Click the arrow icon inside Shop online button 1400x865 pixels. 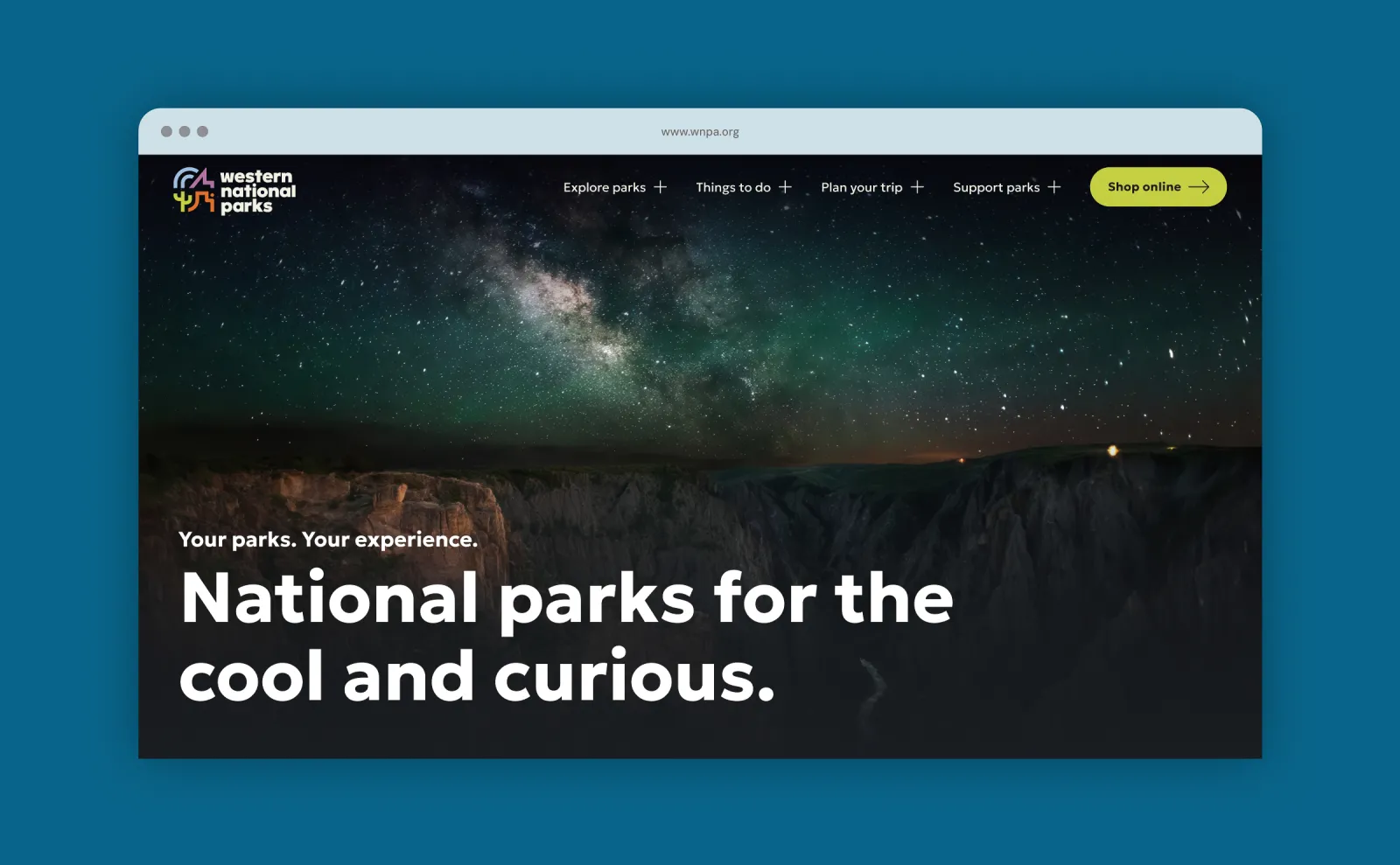tap(1198, 186)
